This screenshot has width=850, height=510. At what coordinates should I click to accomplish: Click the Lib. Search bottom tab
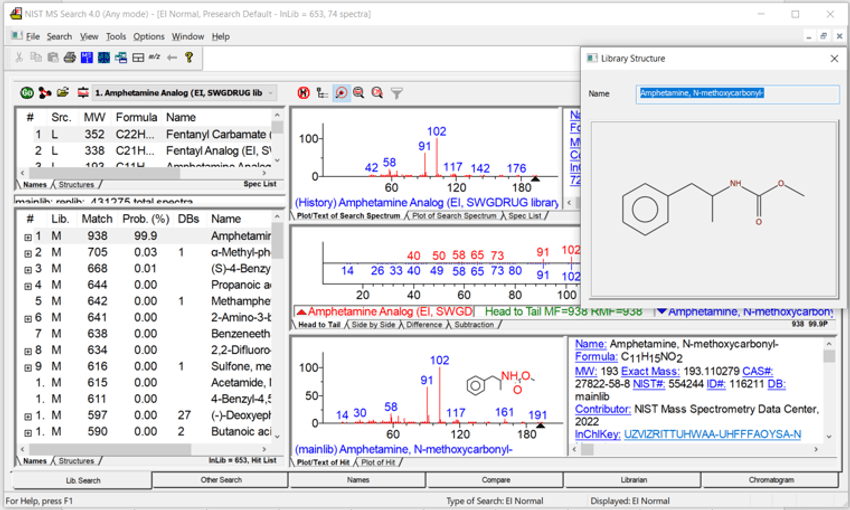pos(82,480)
